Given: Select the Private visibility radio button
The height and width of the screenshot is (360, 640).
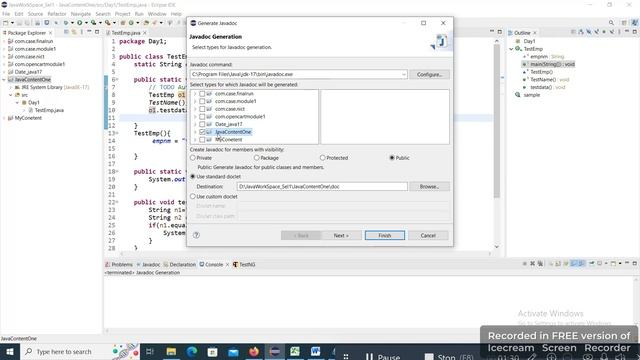Looking at the screenshot, I should click(x=193, y=158).
